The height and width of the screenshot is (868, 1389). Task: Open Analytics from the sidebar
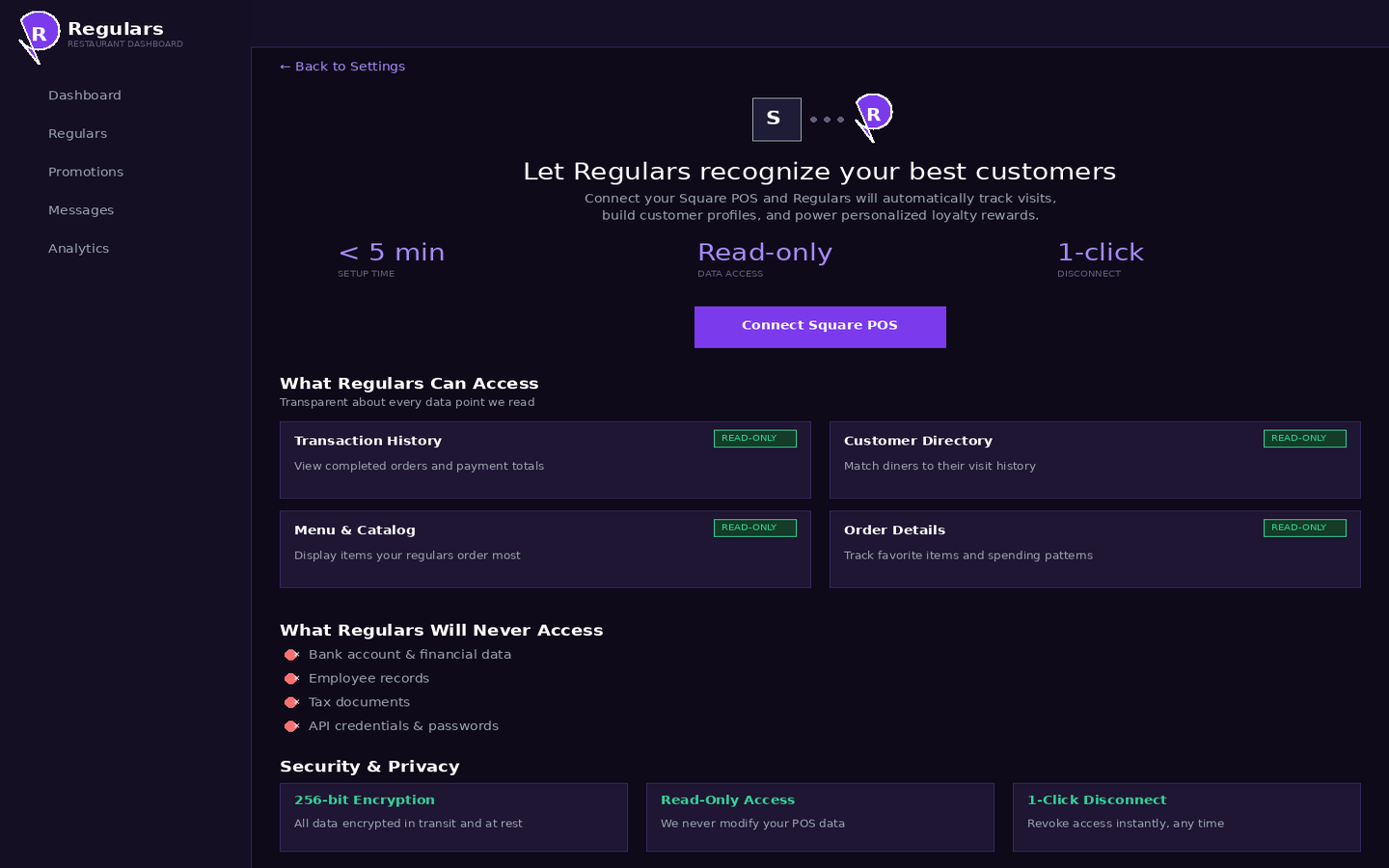tap(78, 249)
